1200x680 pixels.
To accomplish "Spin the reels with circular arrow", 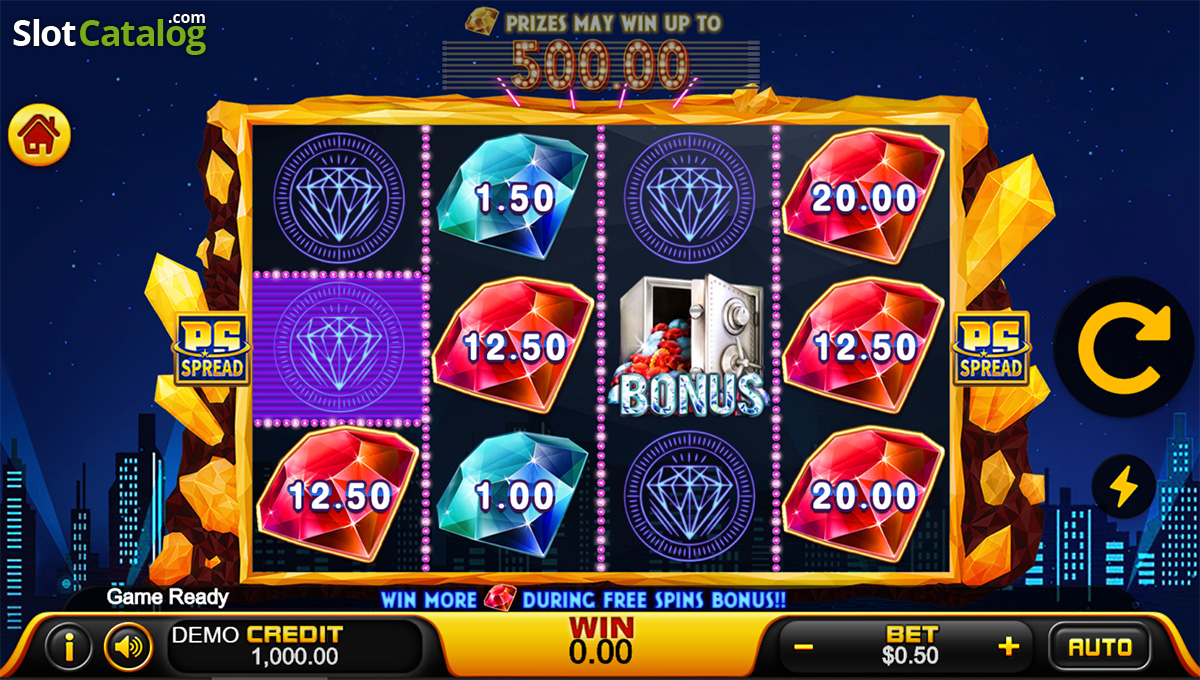I will (x=1125, y=347).
